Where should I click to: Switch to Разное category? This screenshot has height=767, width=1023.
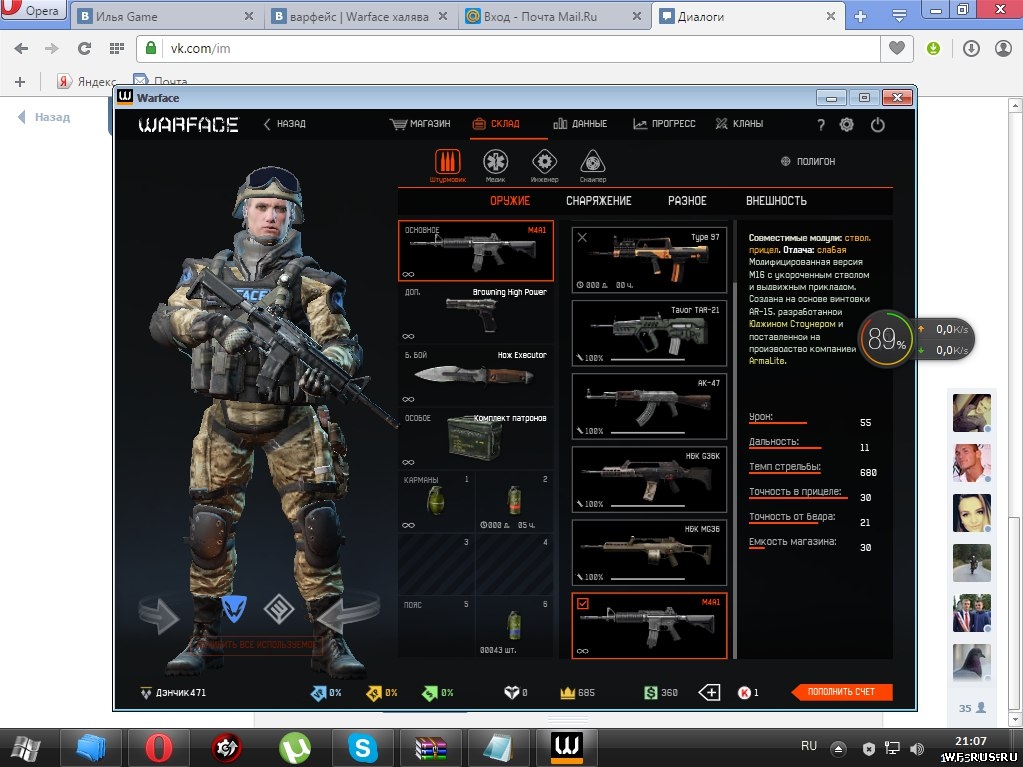pyautogui.click(x=687, y=201)
